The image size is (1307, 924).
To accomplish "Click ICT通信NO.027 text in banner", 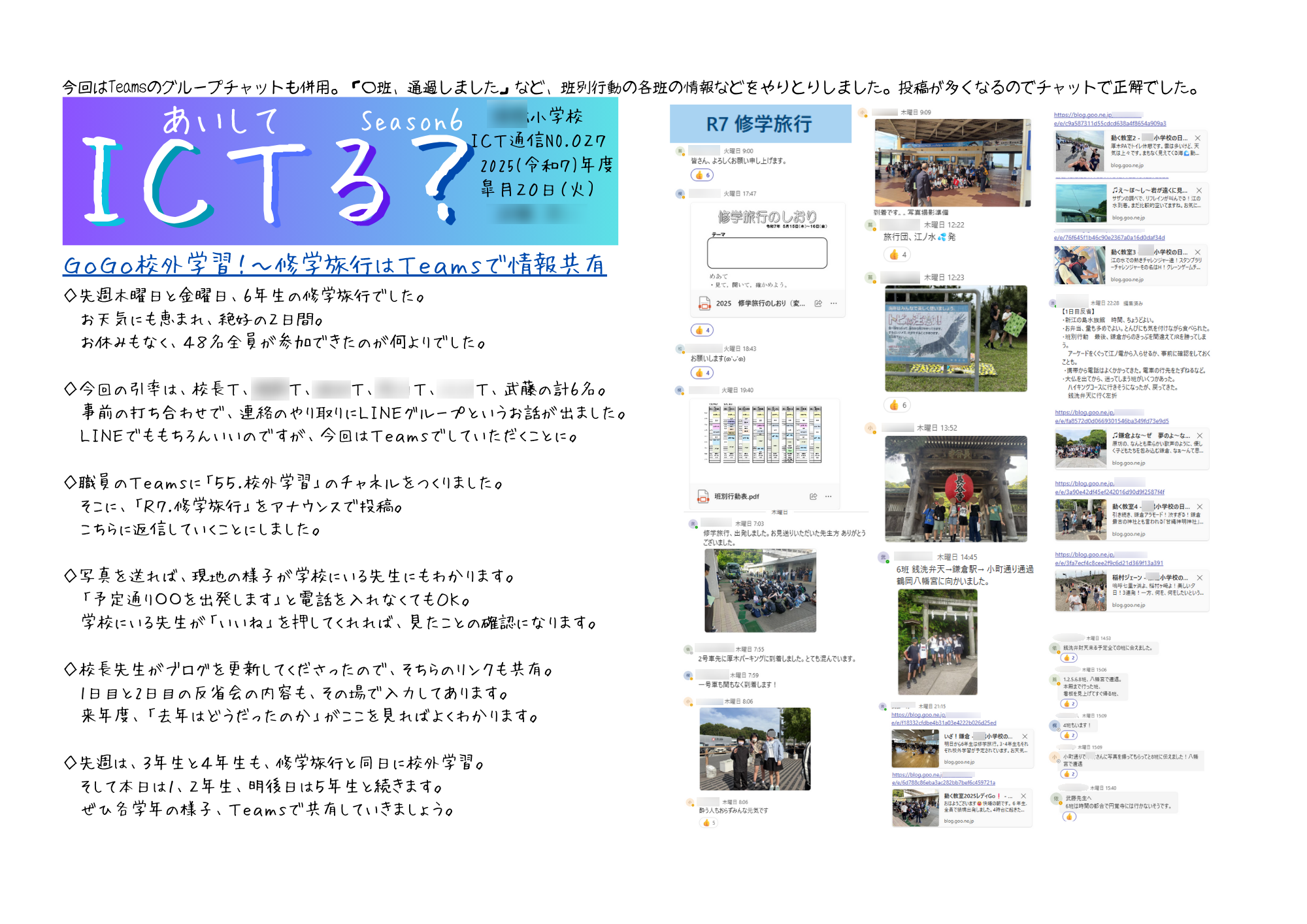I will click(x=539, y=141).
